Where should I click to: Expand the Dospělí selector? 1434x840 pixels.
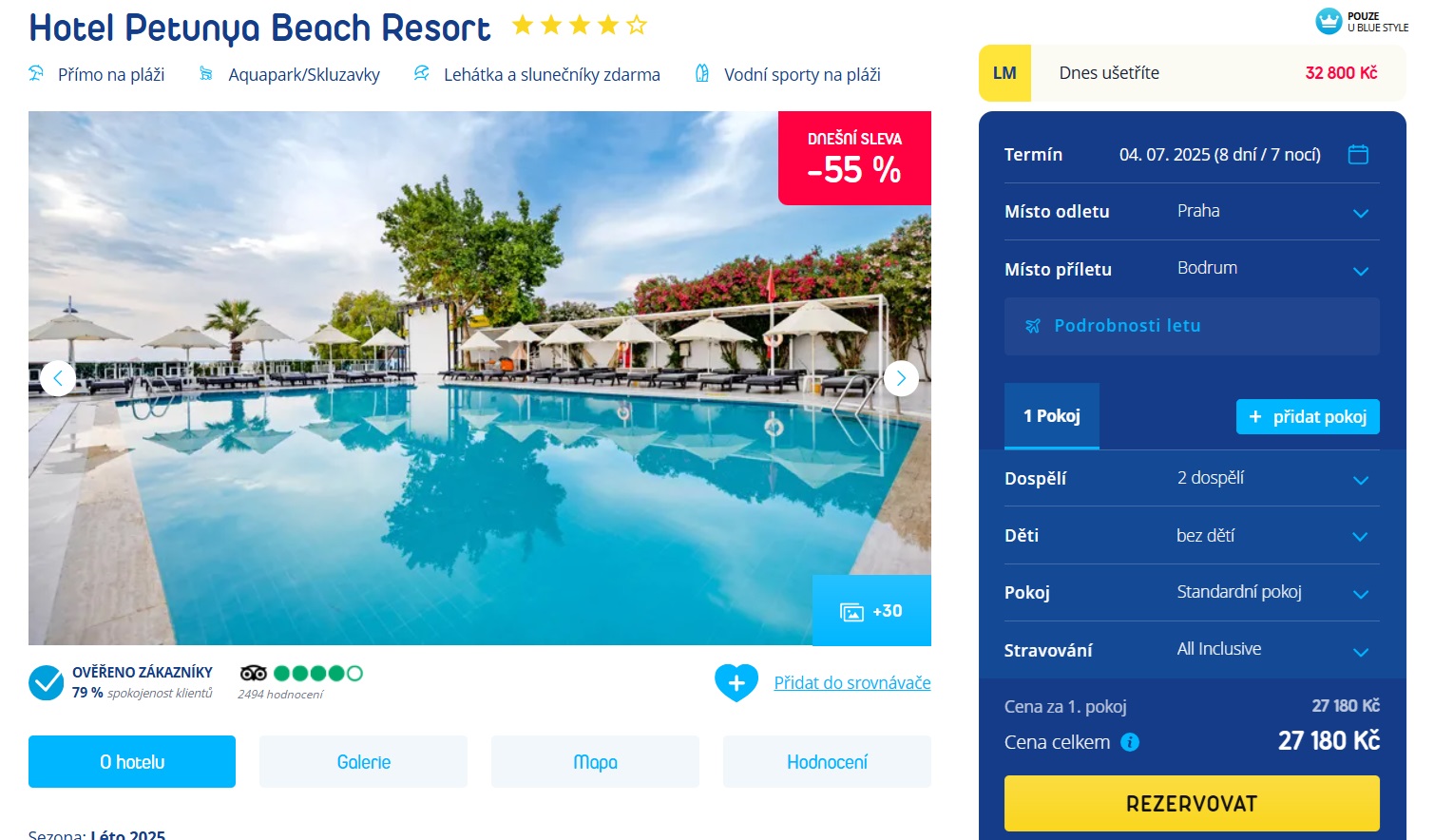[1192, 478]
